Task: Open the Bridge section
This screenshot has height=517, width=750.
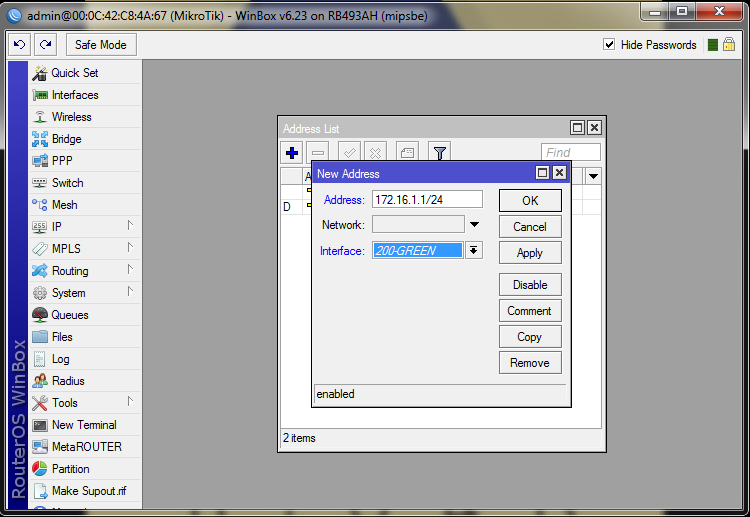Action: point(86,139)
